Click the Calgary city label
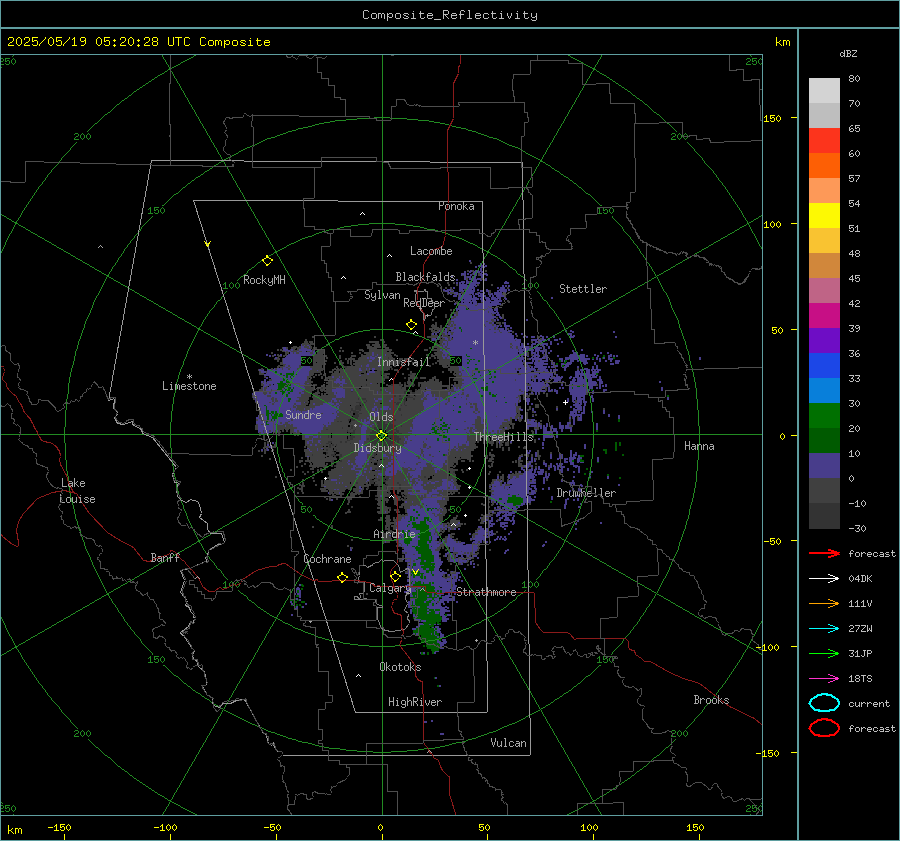This screenshot has height=841, width=900. coord(390,588)
